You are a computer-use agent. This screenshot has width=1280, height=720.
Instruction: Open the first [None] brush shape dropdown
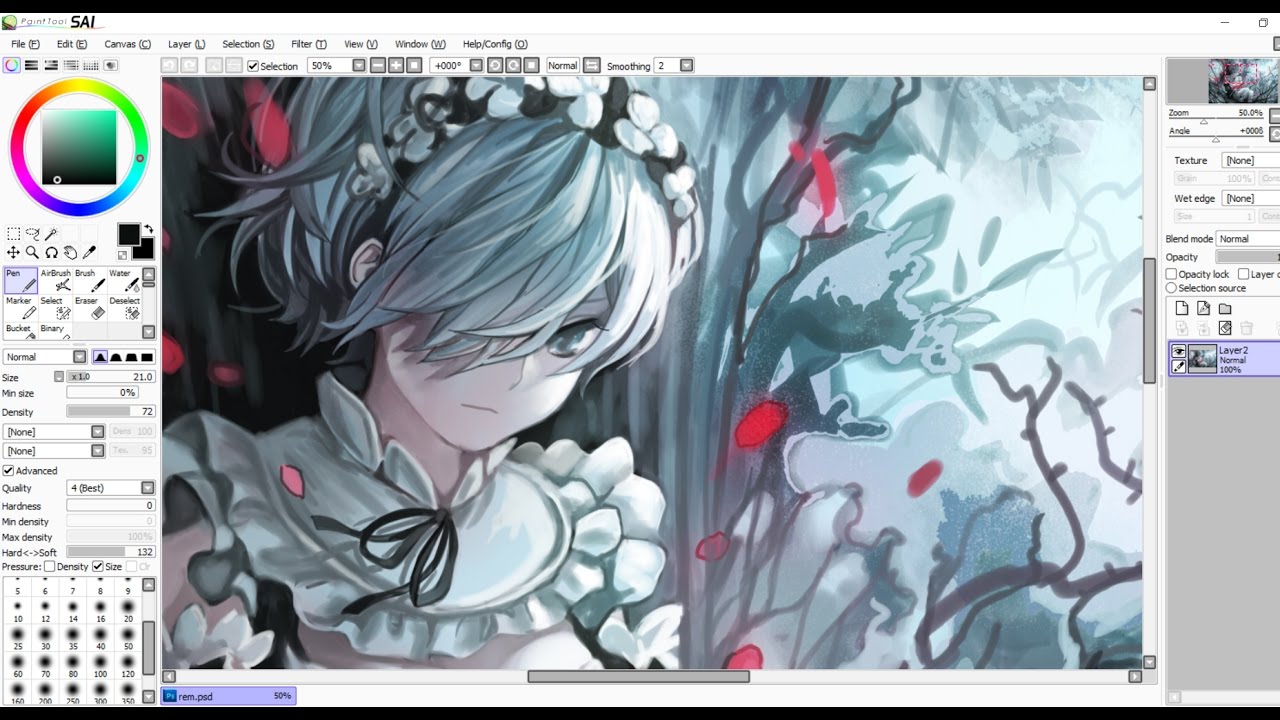54,432
